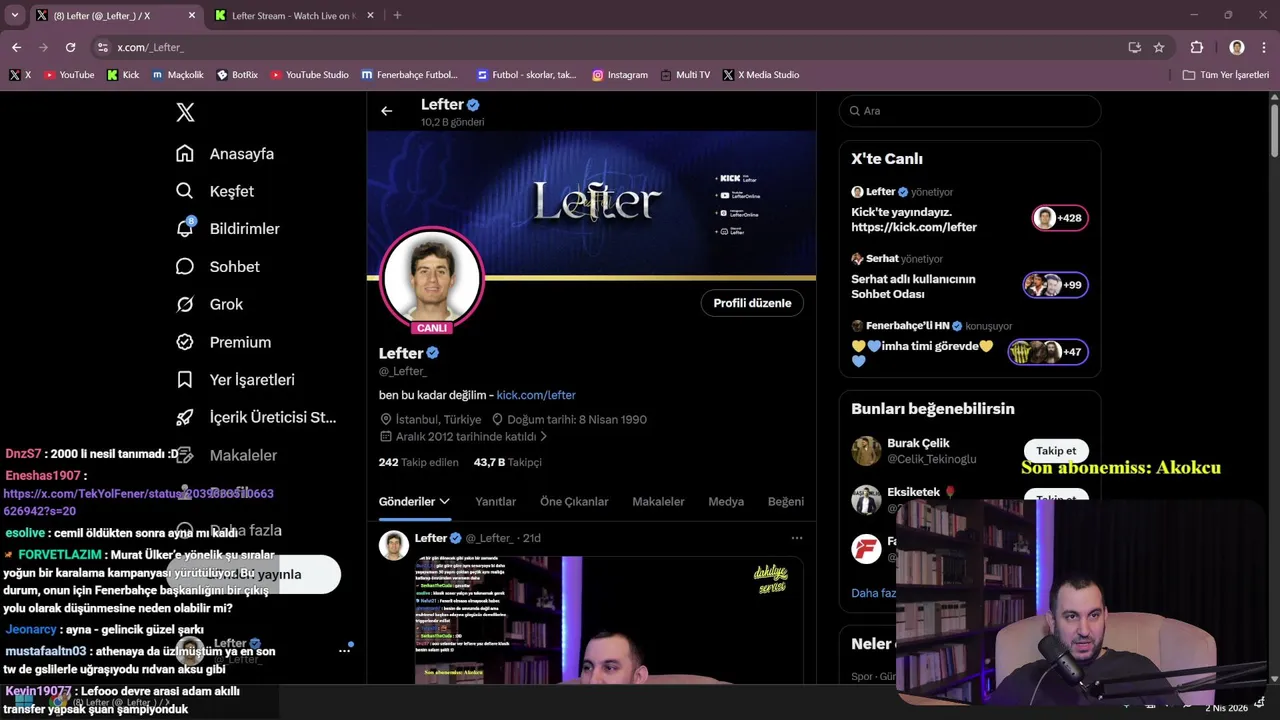This screenshot has height=720, width=1280.
Task: Open Bildirimler notifications
Action: click(x=228, y=229)
